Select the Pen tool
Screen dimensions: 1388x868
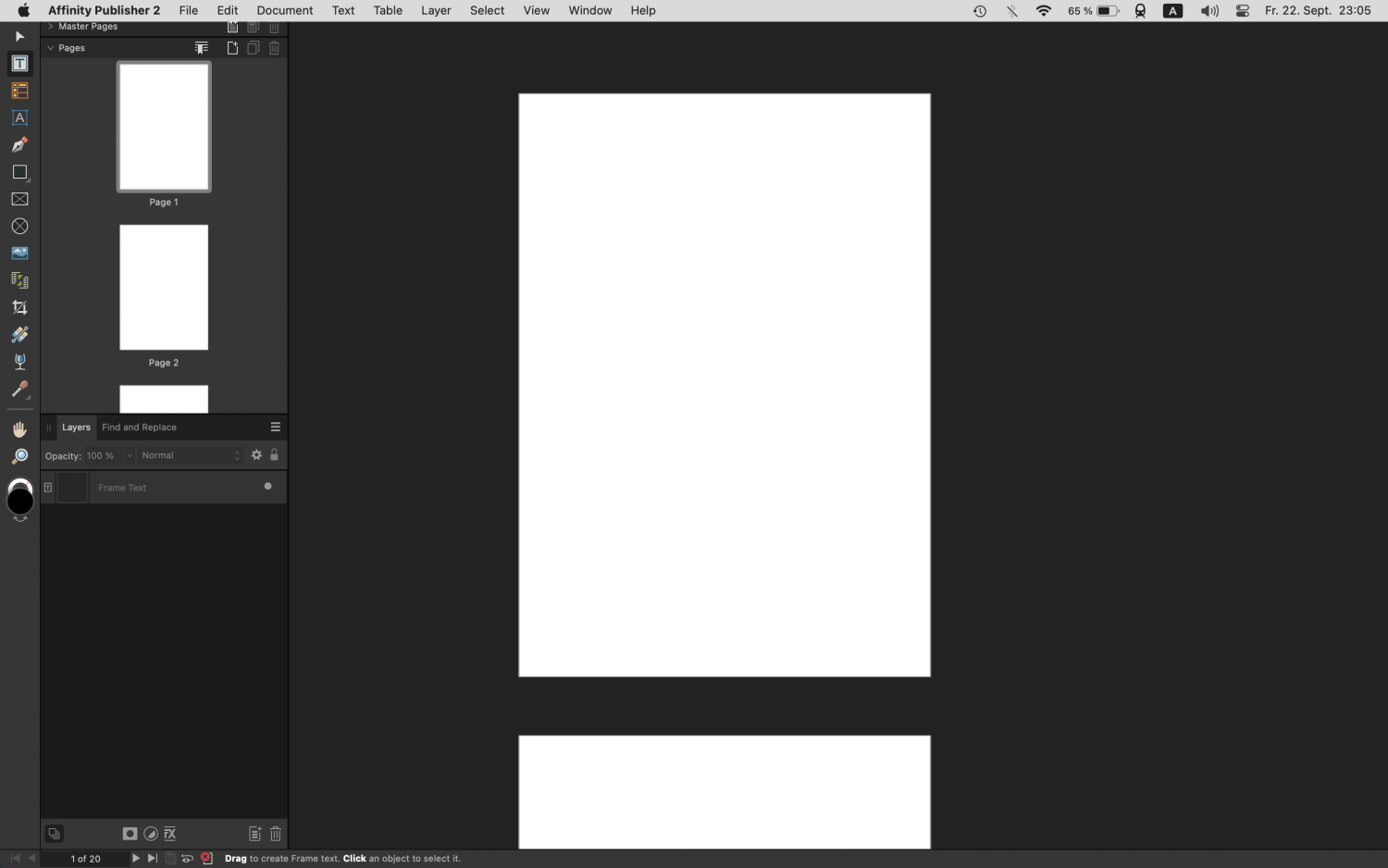(19, 144)
